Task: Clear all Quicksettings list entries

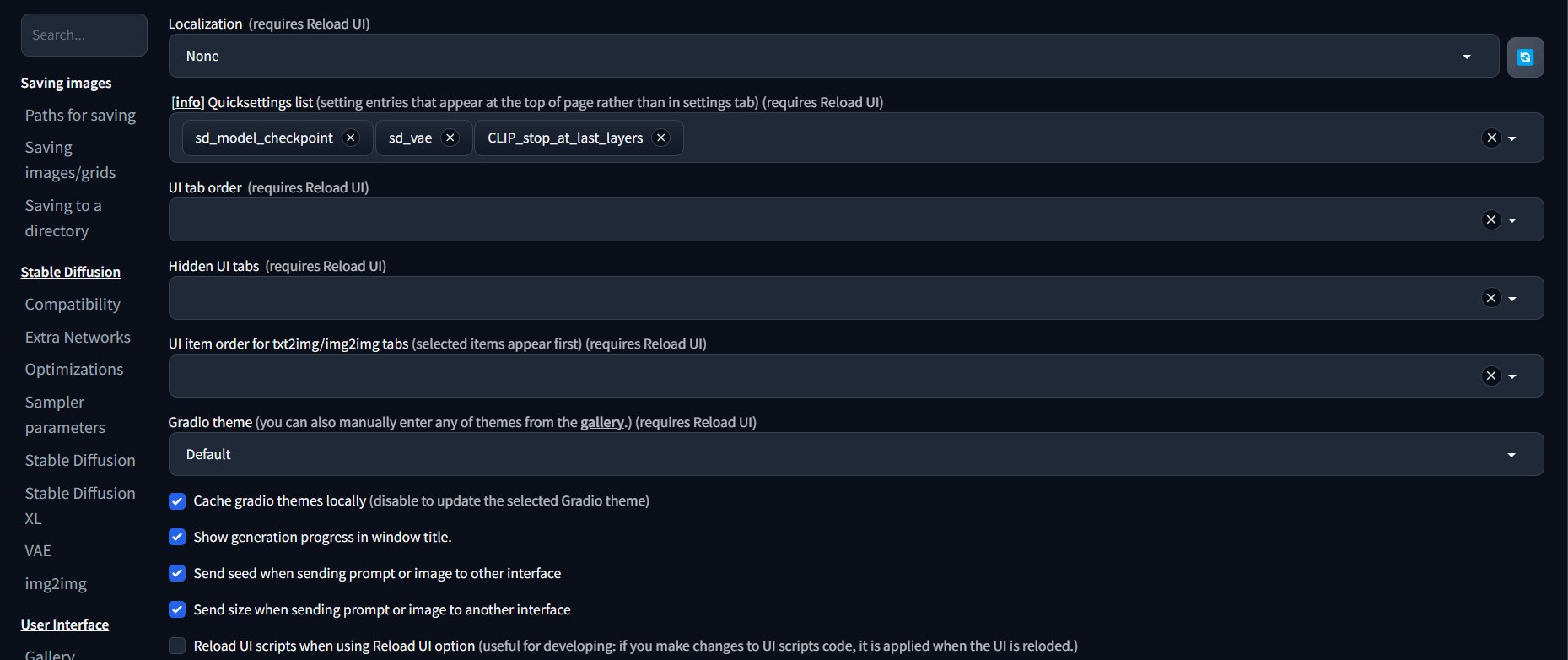Action: click(1491, 138)
